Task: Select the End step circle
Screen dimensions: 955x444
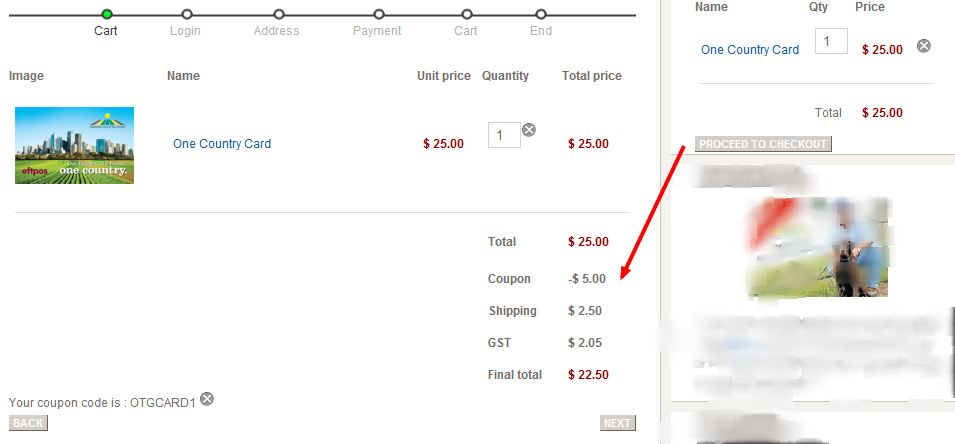Action: pyautogui.click(x=541, y=14)
